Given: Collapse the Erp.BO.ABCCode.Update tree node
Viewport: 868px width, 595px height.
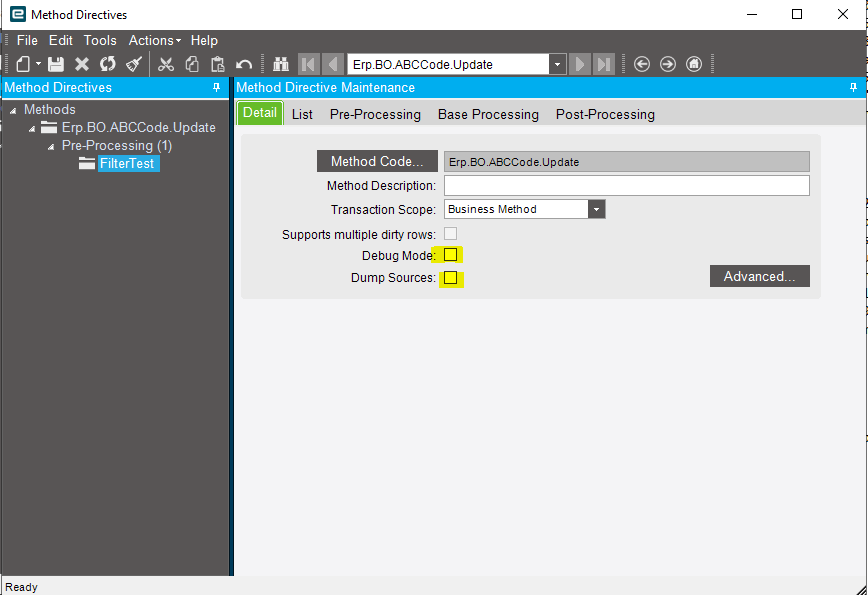Looking at the screenshot, I should [32, 129].
